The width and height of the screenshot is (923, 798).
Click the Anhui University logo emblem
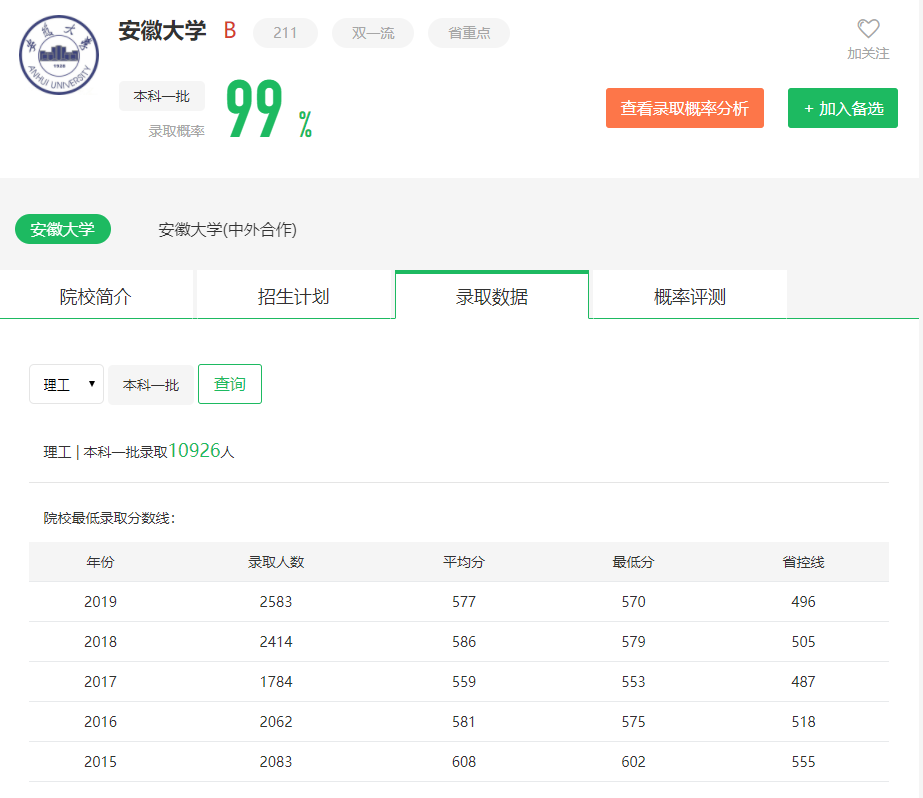point(59,55)
